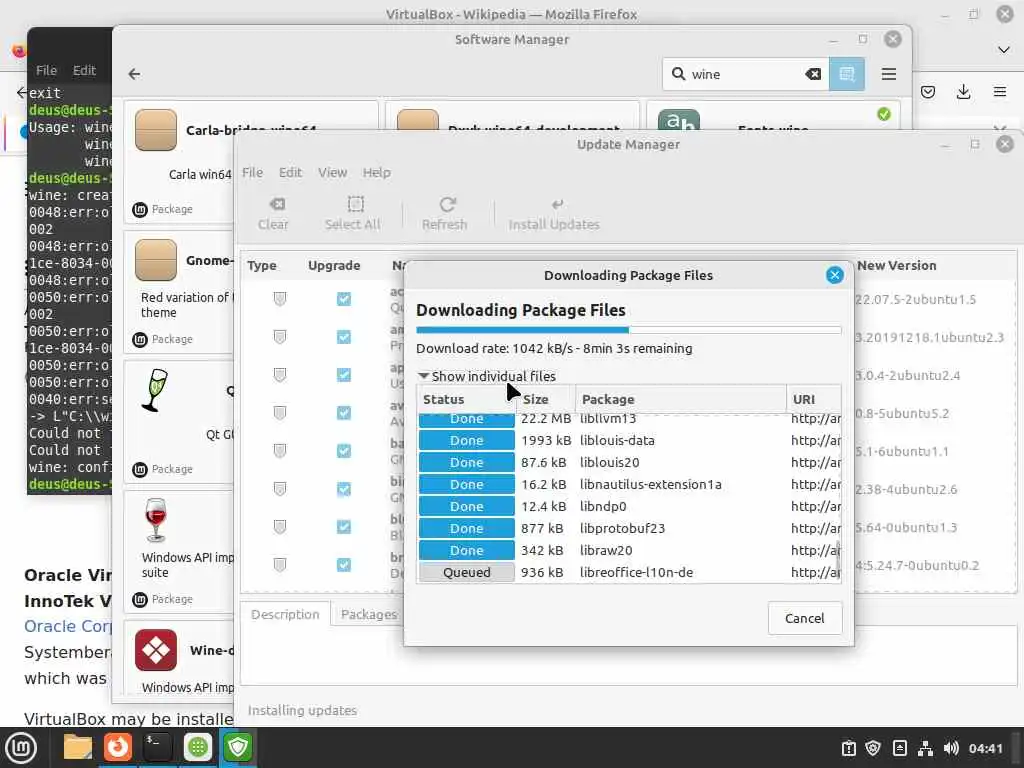1024x768 pixels.
Task: Click the download progress bar
Action: [x=628, y=330]
